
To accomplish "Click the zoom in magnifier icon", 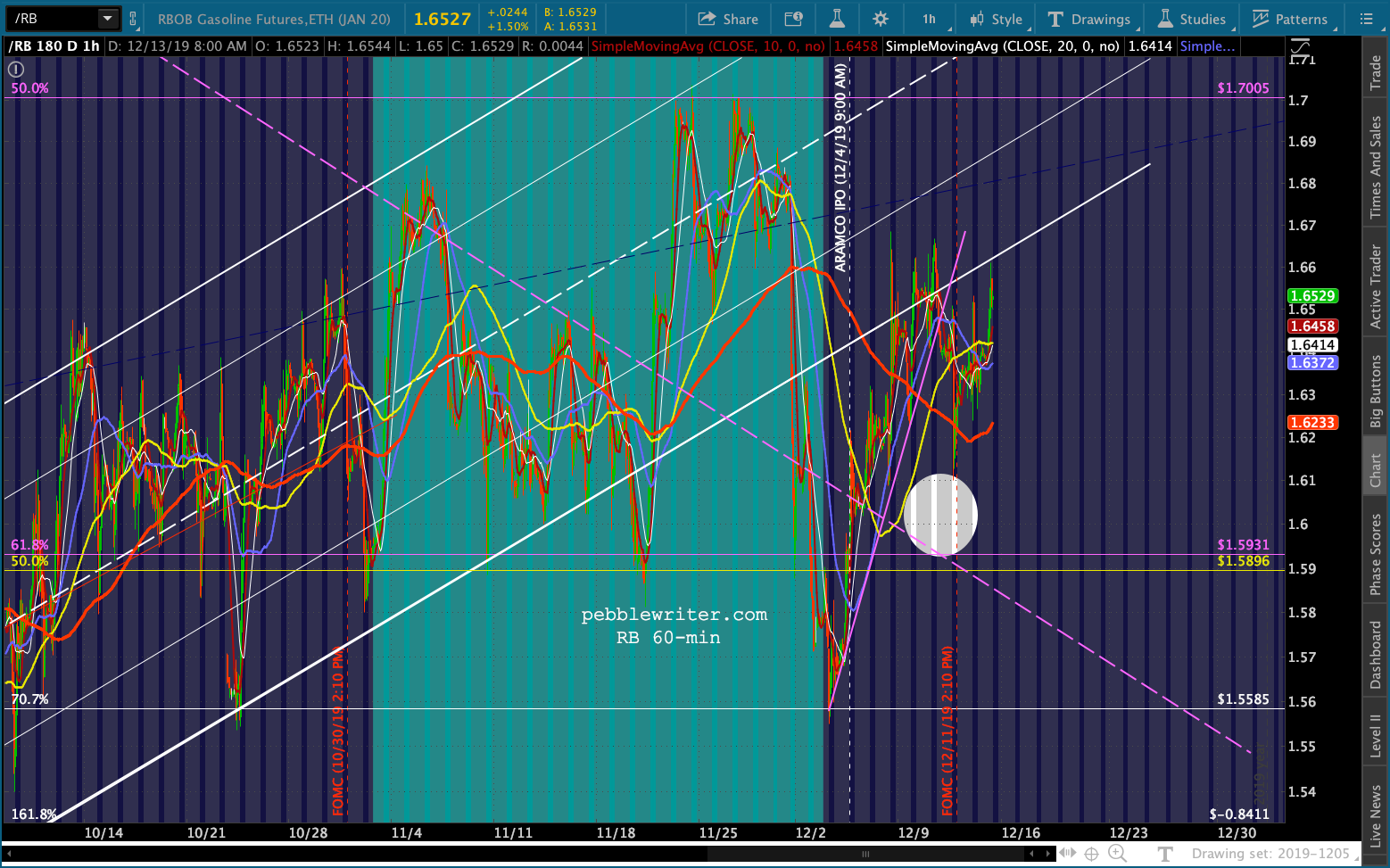I will coord(1116,854).
